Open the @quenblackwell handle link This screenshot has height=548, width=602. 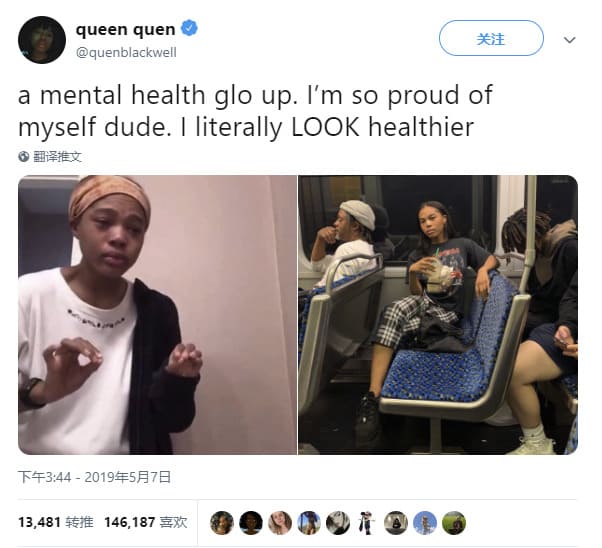tap(126, 52)
